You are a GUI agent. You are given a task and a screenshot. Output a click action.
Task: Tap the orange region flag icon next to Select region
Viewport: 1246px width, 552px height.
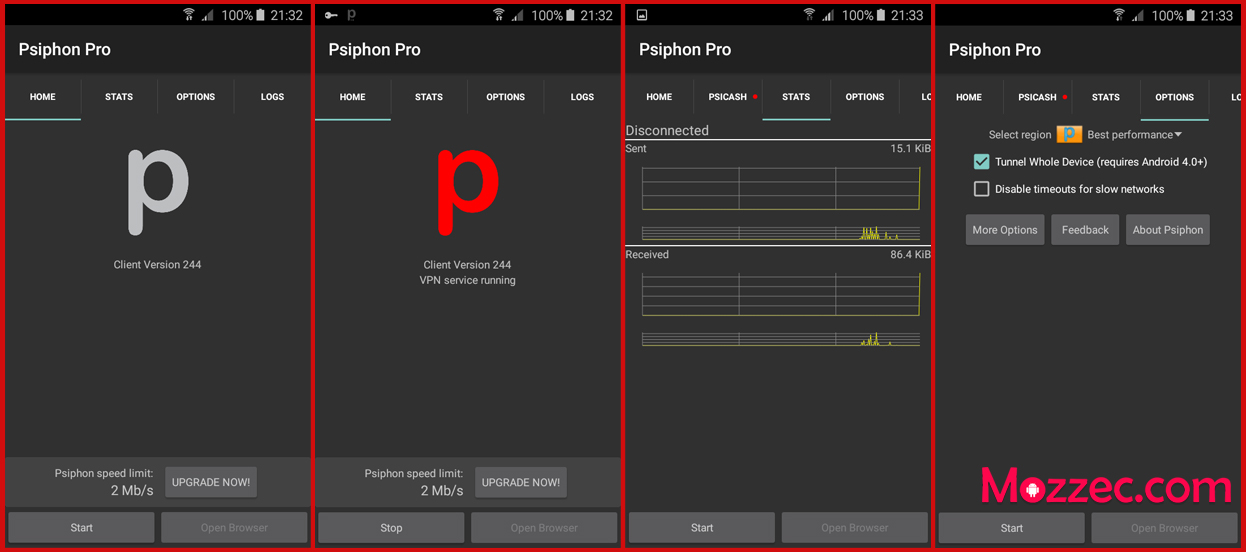[1069, 134]
